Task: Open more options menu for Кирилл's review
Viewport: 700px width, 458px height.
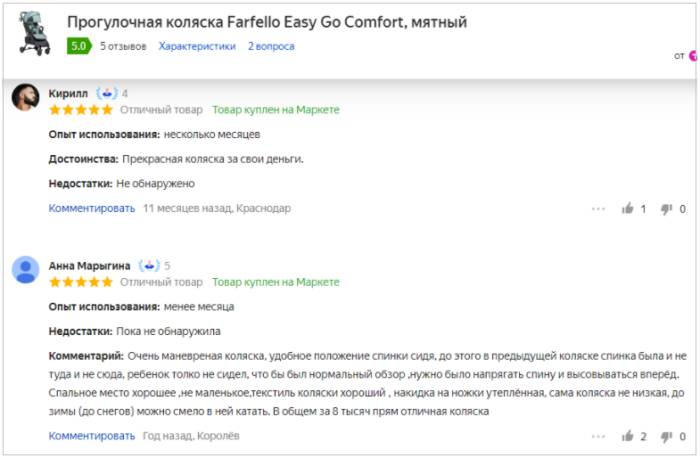Action: coord(598,209)
